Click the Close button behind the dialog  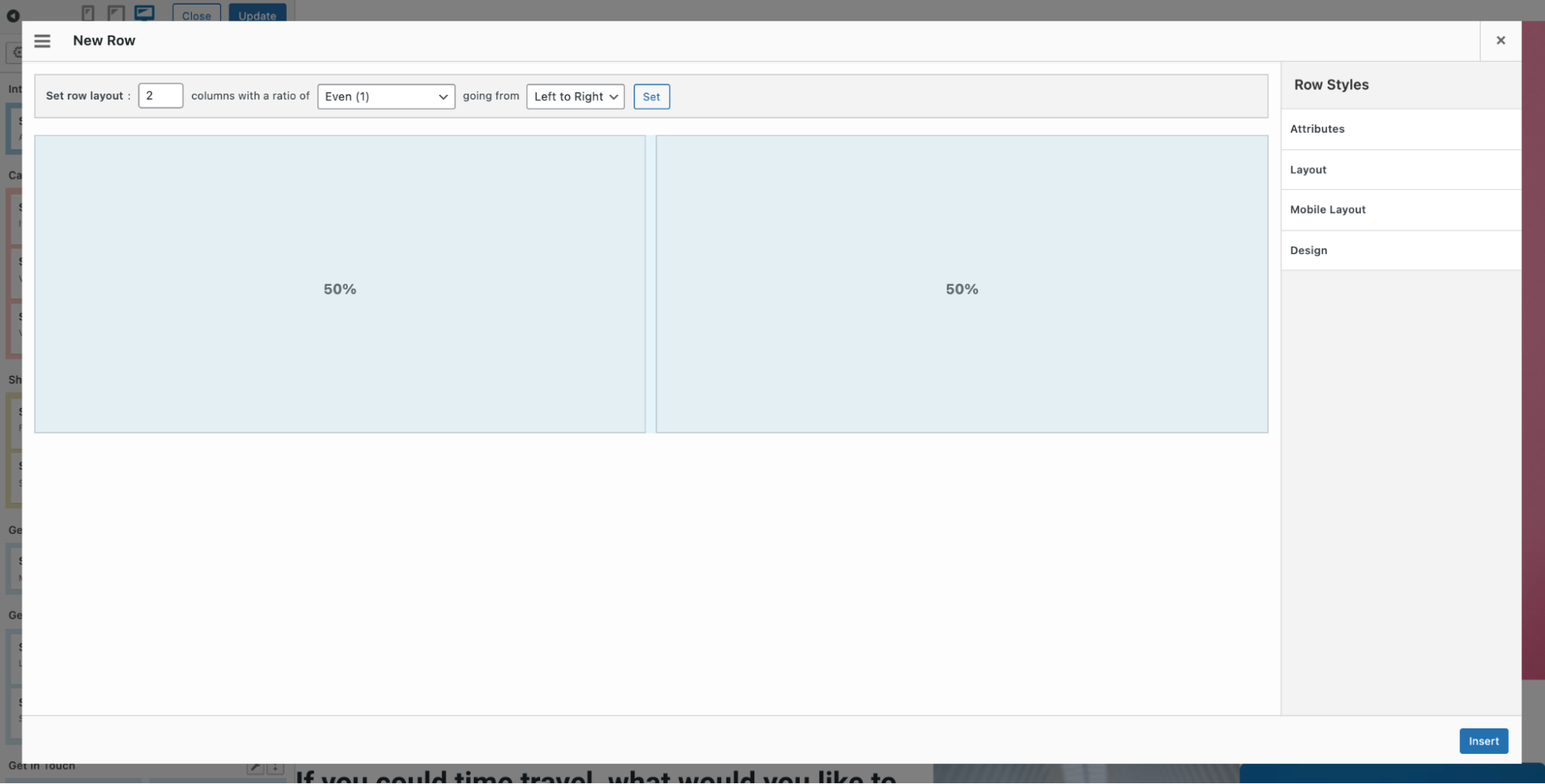coord(196,13)
